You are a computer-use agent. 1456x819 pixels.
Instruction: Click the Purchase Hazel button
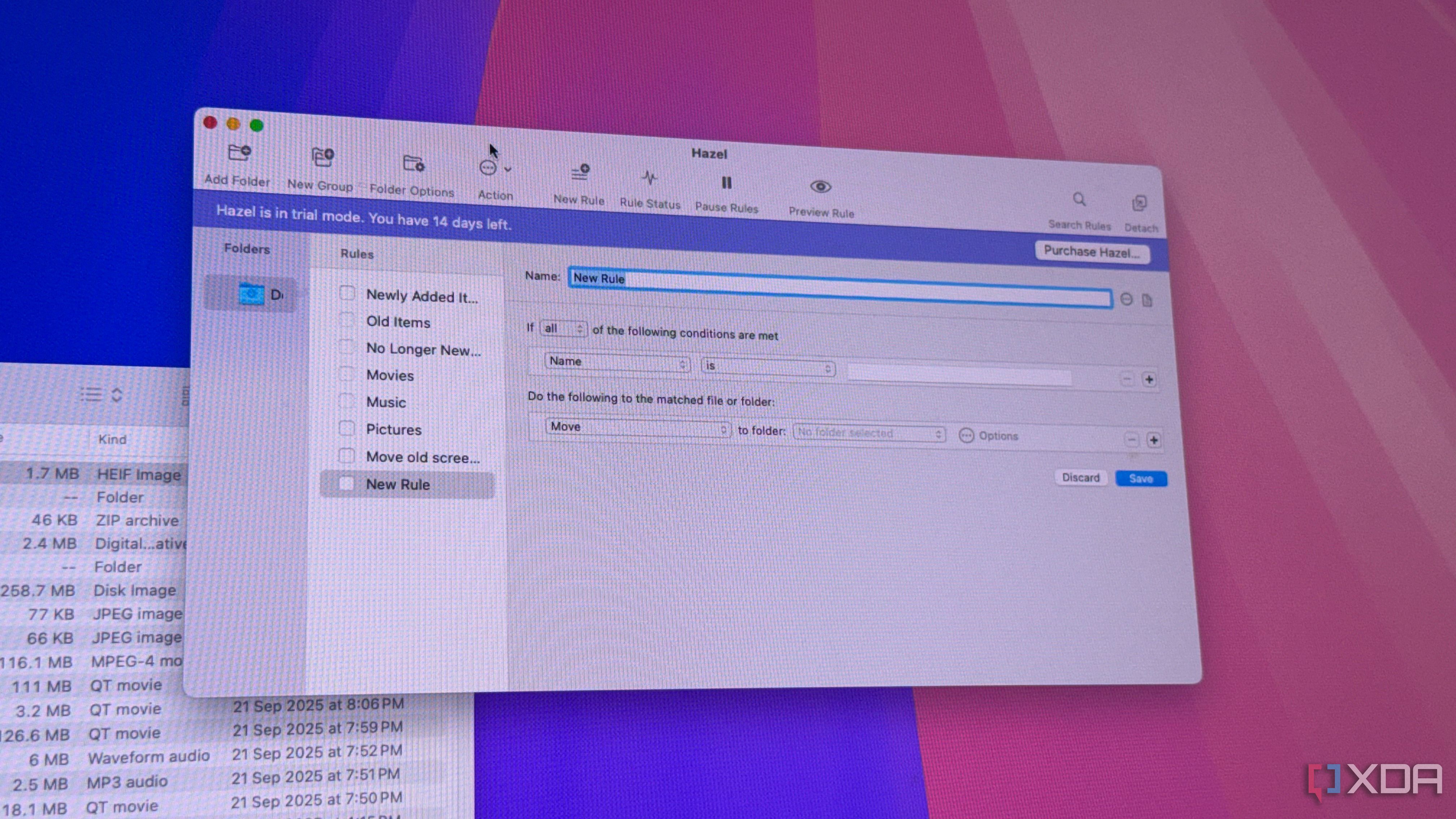(1091, 252)
